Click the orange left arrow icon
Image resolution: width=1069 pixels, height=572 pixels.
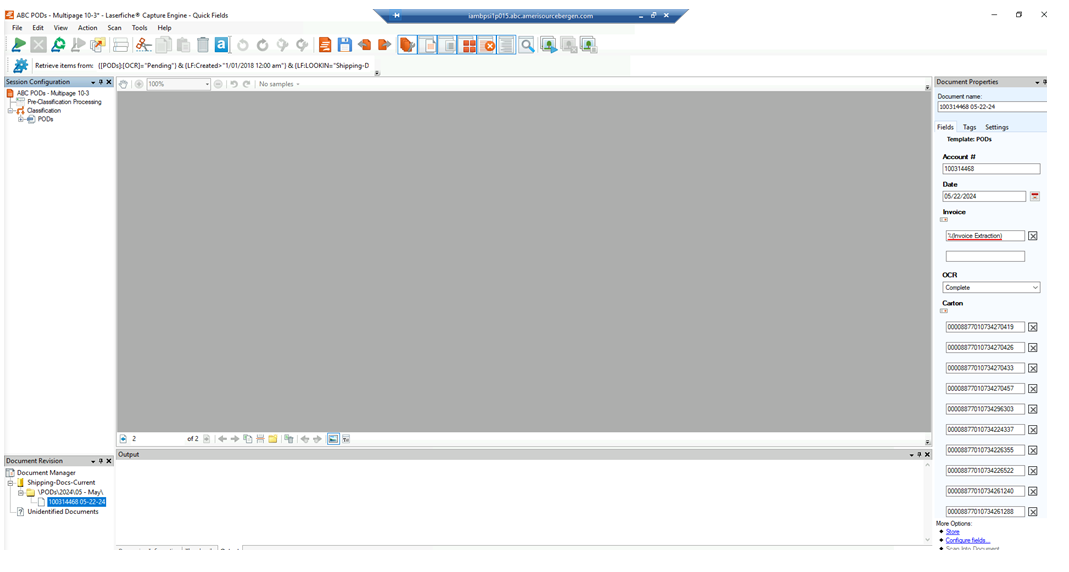pos(365,45)
